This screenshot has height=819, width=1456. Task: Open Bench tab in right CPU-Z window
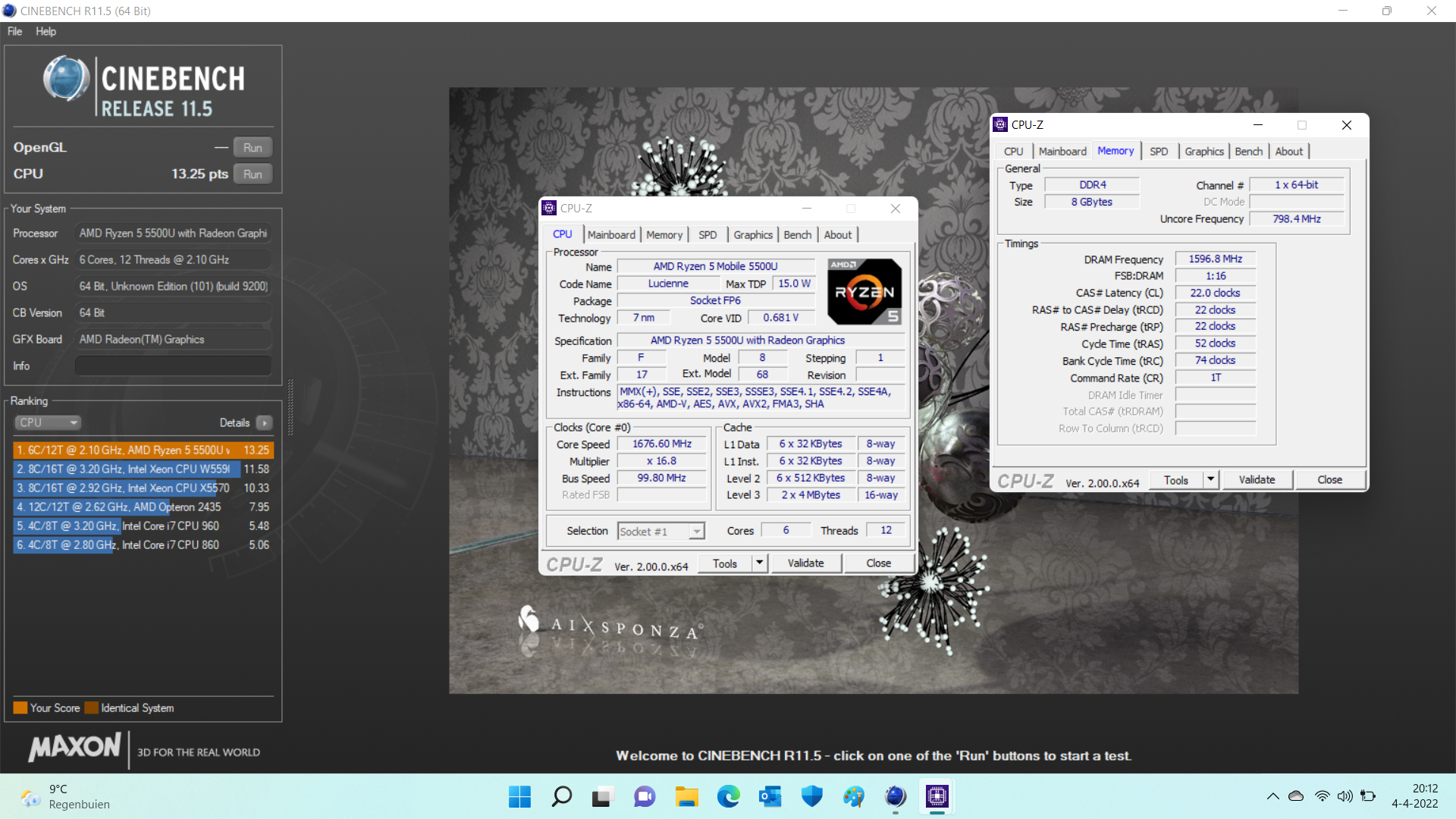(1248, 152)
